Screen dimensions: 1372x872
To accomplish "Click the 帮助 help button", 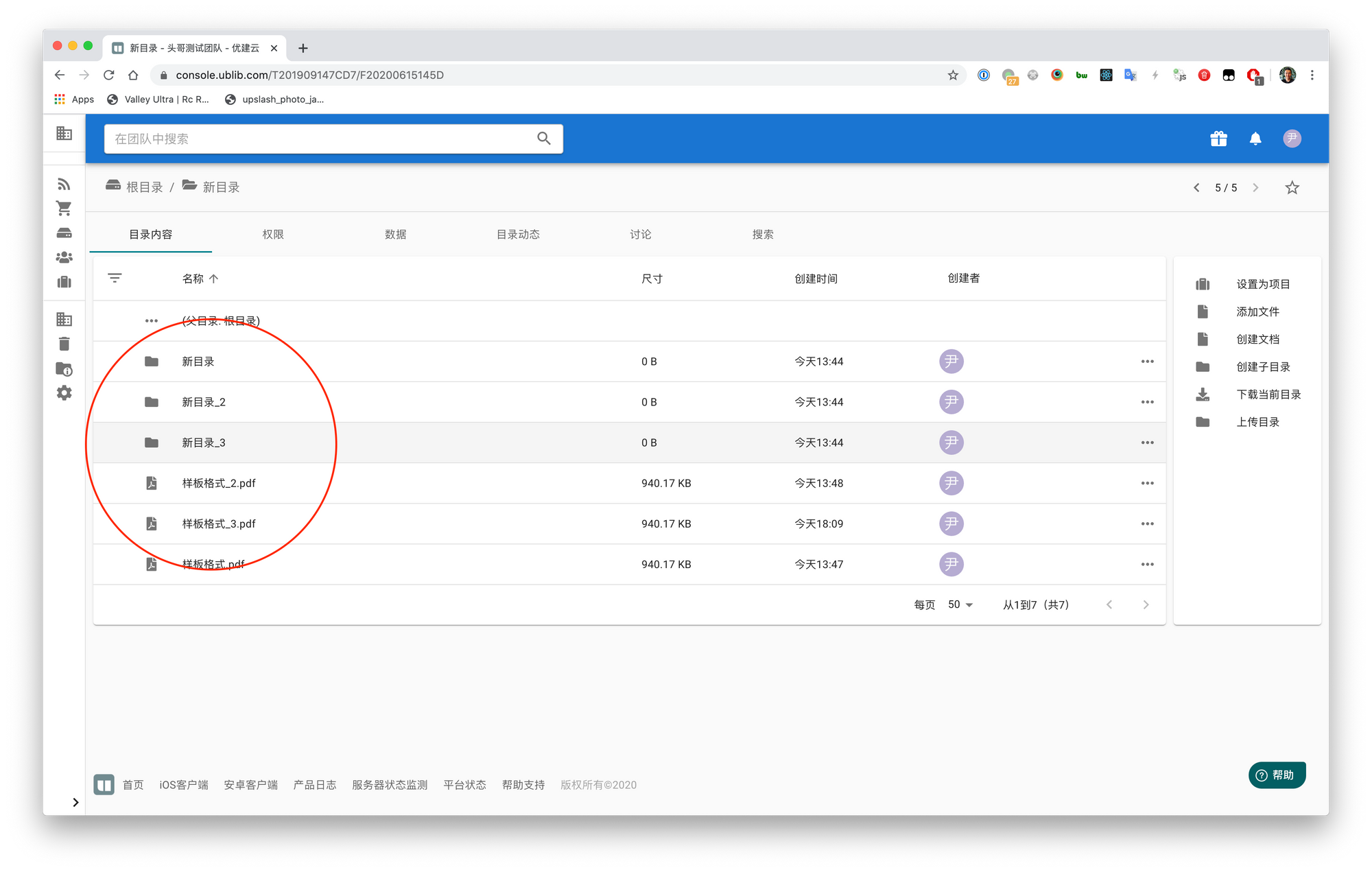I will click(1277, 775).
